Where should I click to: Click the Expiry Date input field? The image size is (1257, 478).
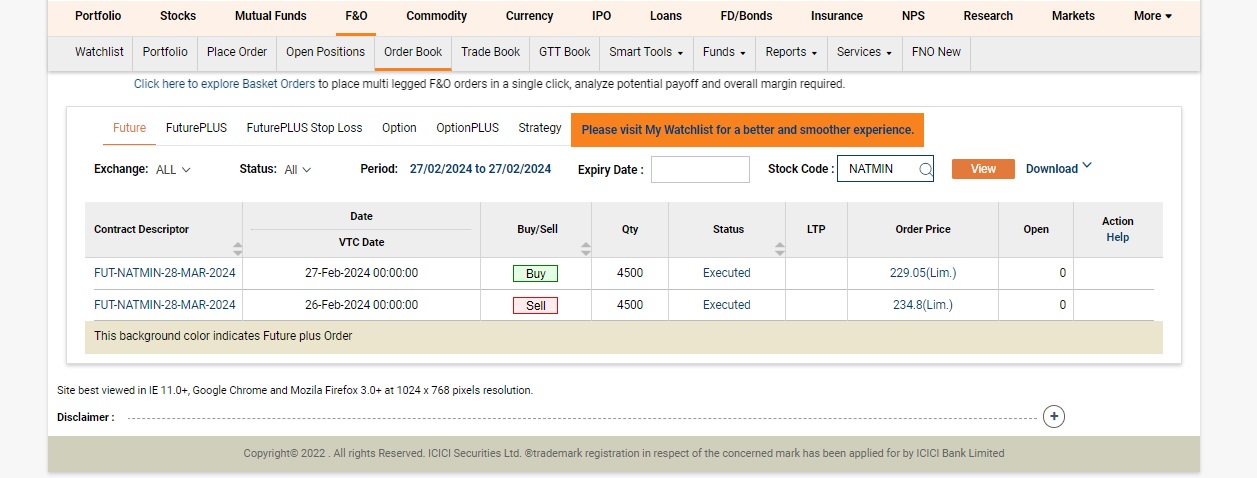[x=699, y=170]
